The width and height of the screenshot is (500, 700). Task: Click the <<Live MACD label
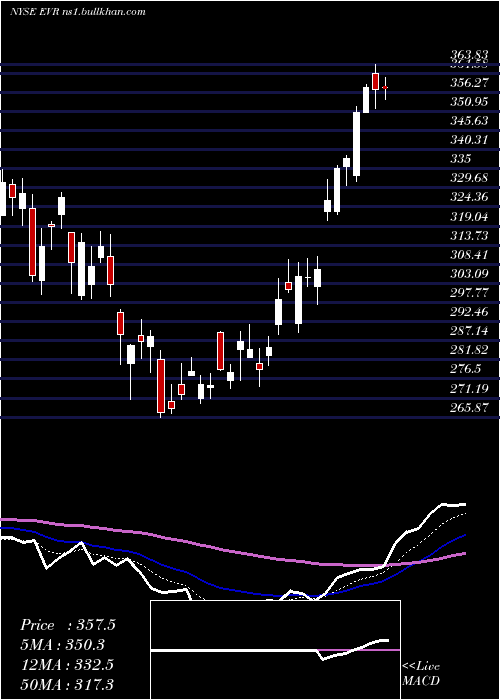(421, 674)
